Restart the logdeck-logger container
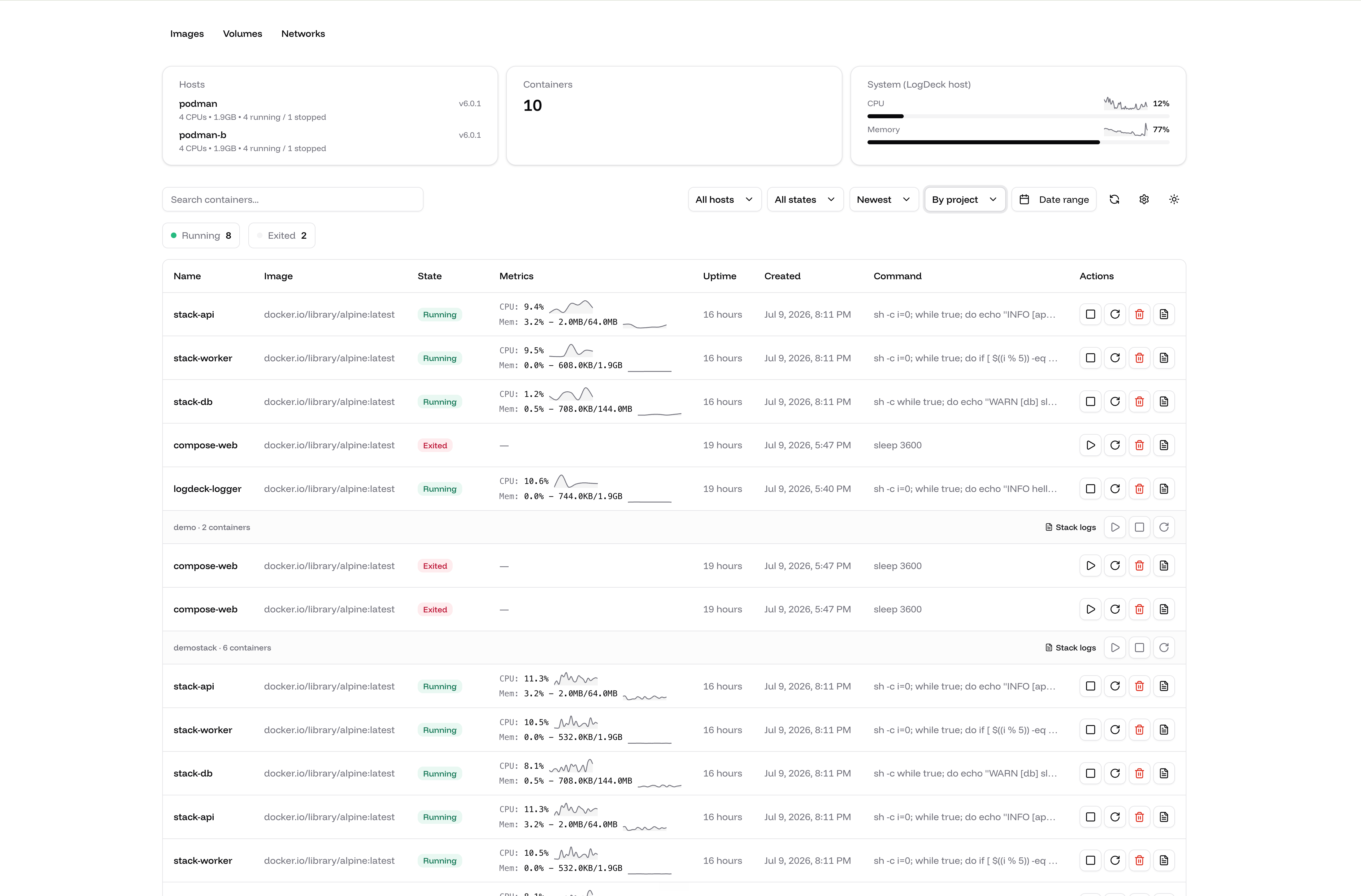Viewport: 1361px width, 896px height. (x=1115, y=489)
